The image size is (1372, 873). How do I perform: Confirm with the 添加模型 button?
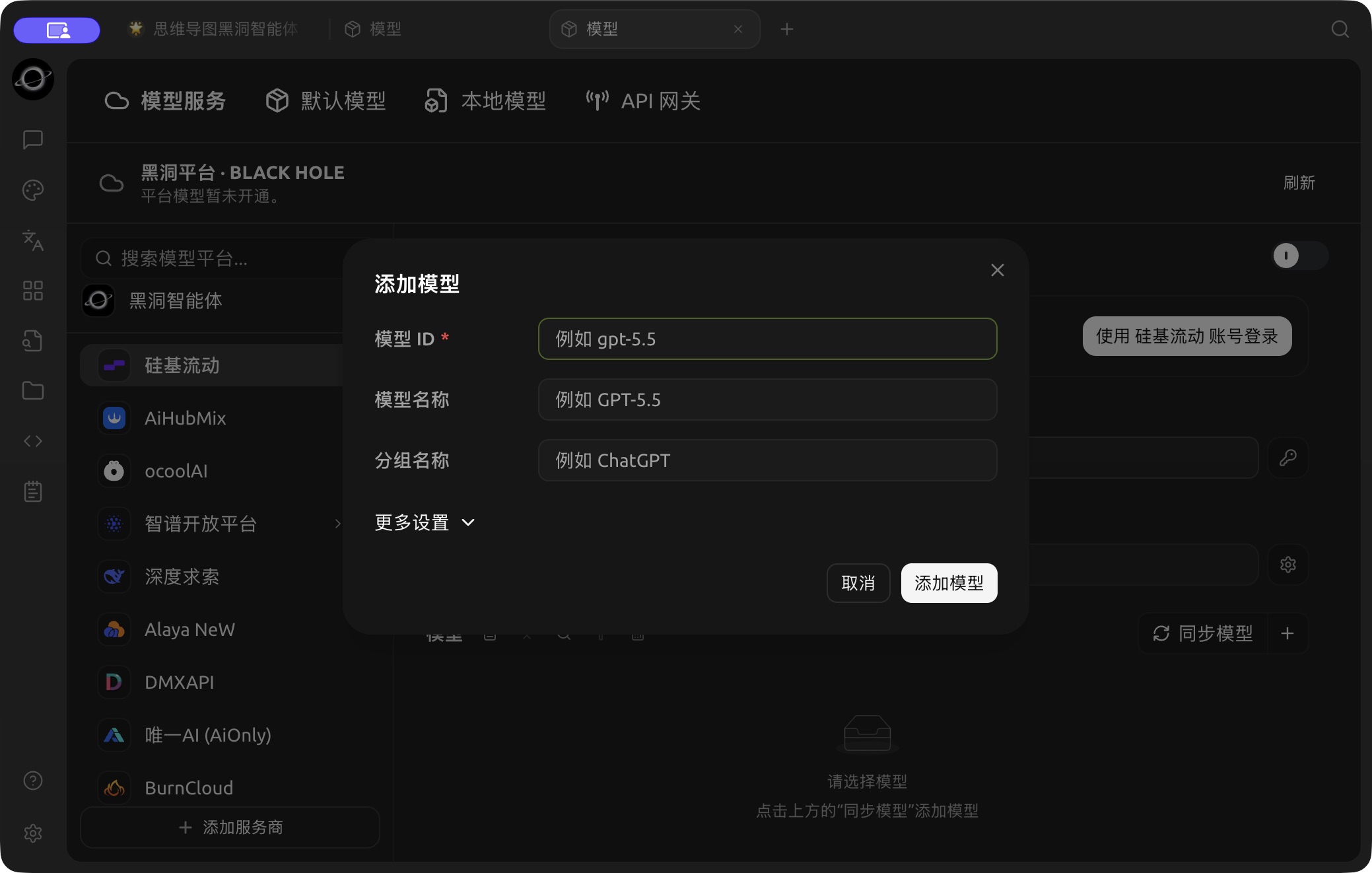click(949, 583)
